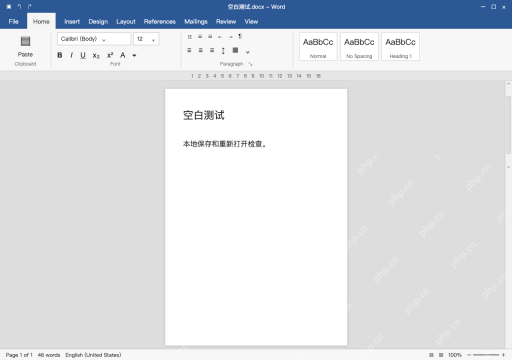Image resolution: width=512 pixels, height=360 pixels.
Task: Click the vertical scrollbar up arrow
Action: [508, 84]
